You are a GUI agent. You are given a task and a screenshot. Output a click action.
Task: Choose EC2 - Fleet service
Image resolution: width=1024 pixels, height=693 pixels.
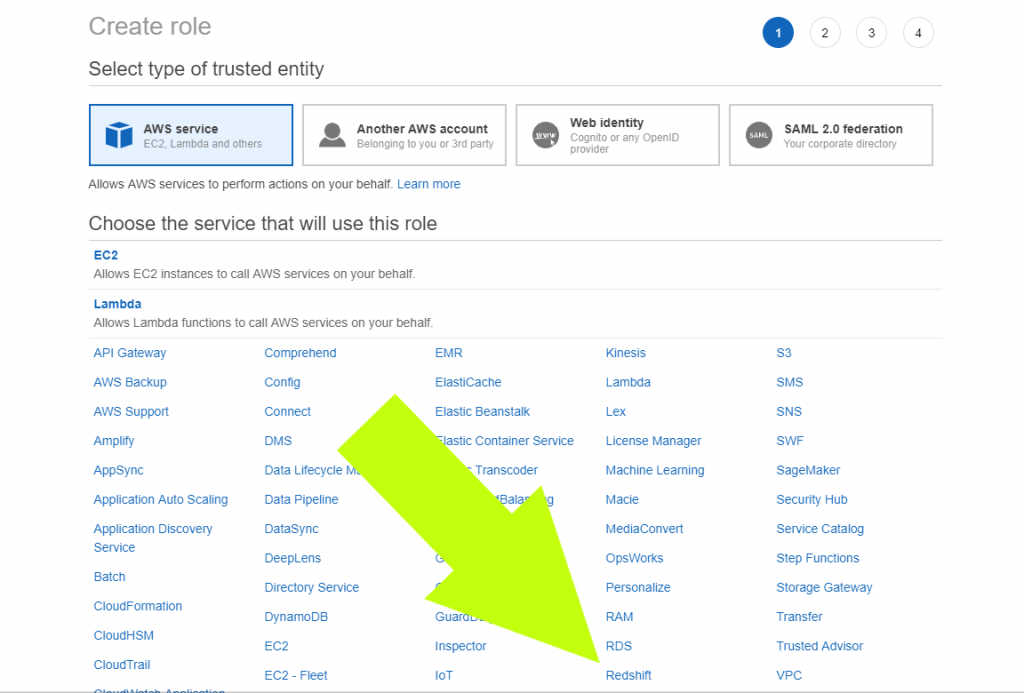point(296,675)
